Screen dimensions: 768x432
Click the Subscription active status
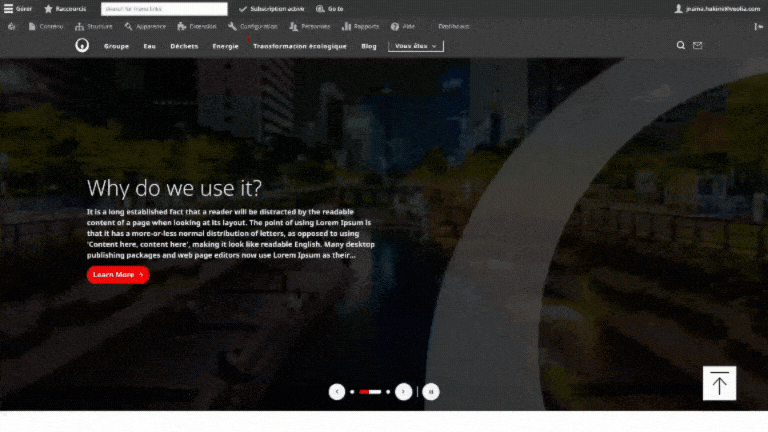[271, 9]
